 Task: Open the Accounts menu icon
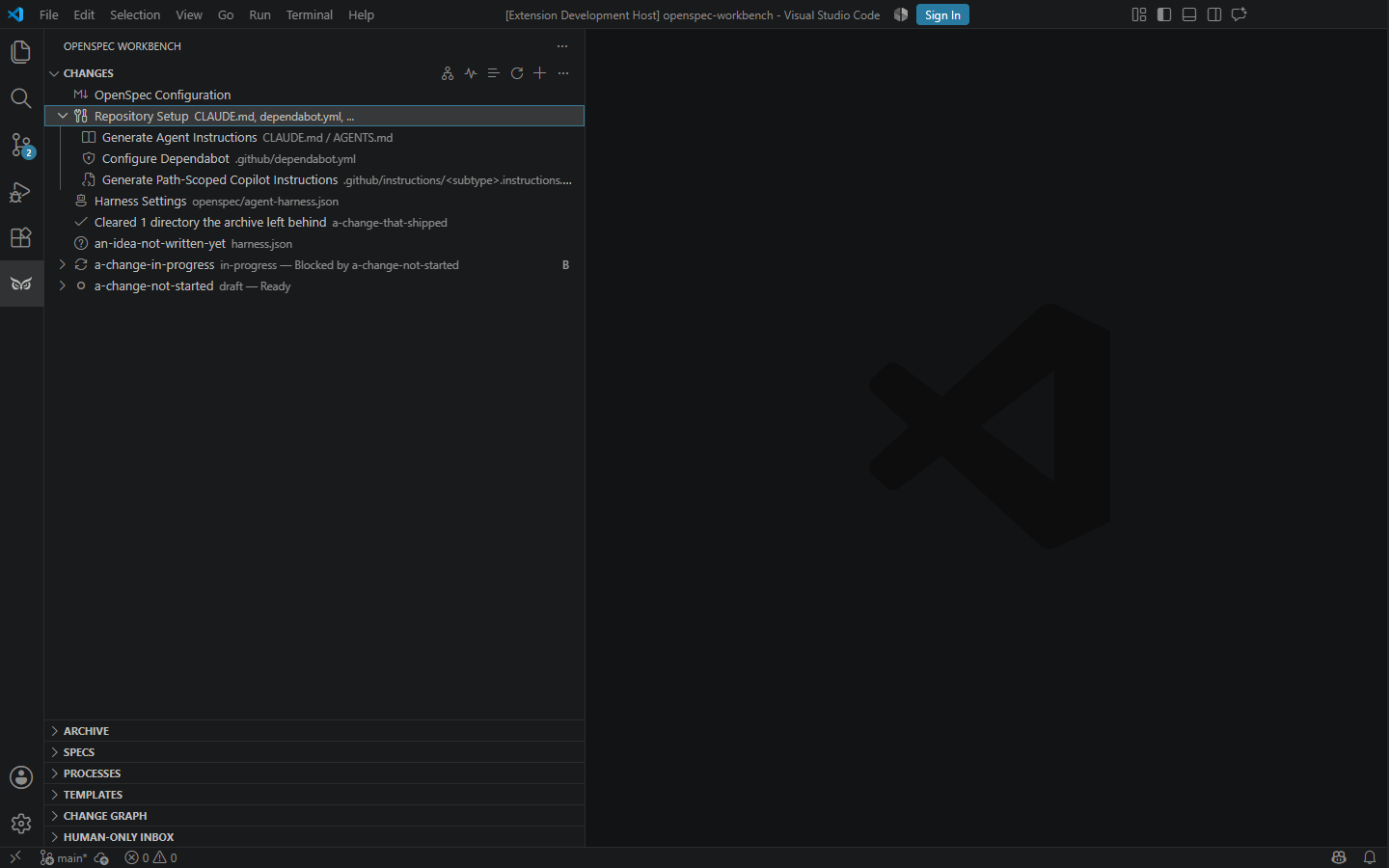click(21, 777)
